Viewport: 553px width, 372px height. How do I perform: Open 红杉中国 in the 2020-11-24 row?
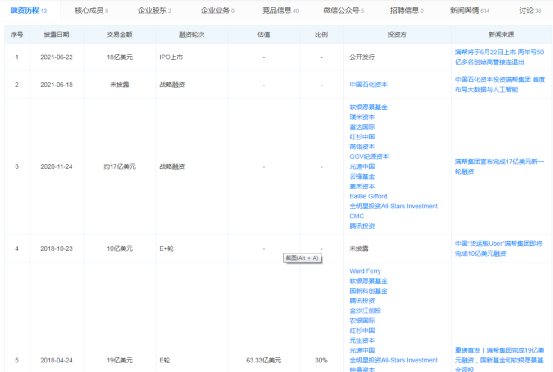(362, 137)
